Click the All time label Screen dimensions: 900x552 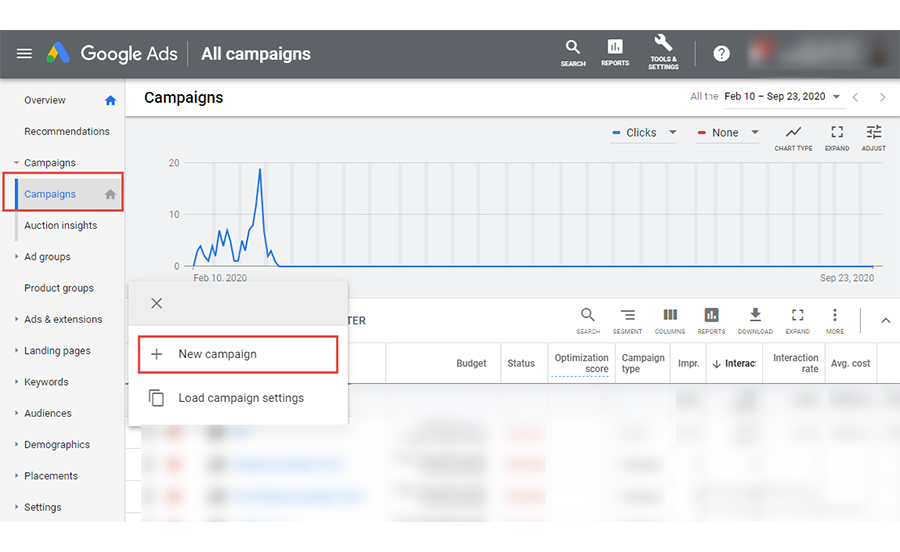click(x=704, y=96)
